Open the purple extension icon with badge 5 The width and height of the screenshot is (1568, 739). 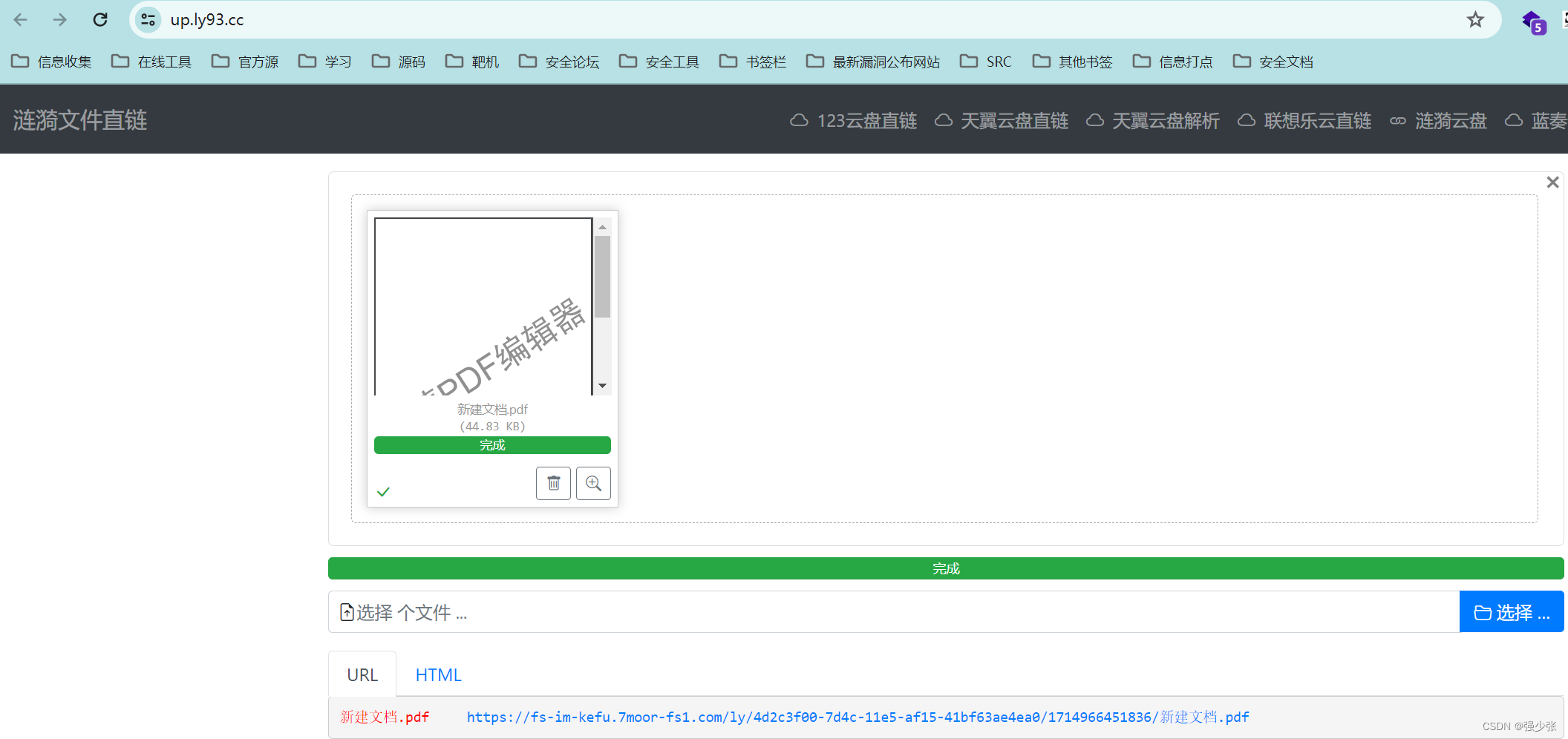point(1532,22)
